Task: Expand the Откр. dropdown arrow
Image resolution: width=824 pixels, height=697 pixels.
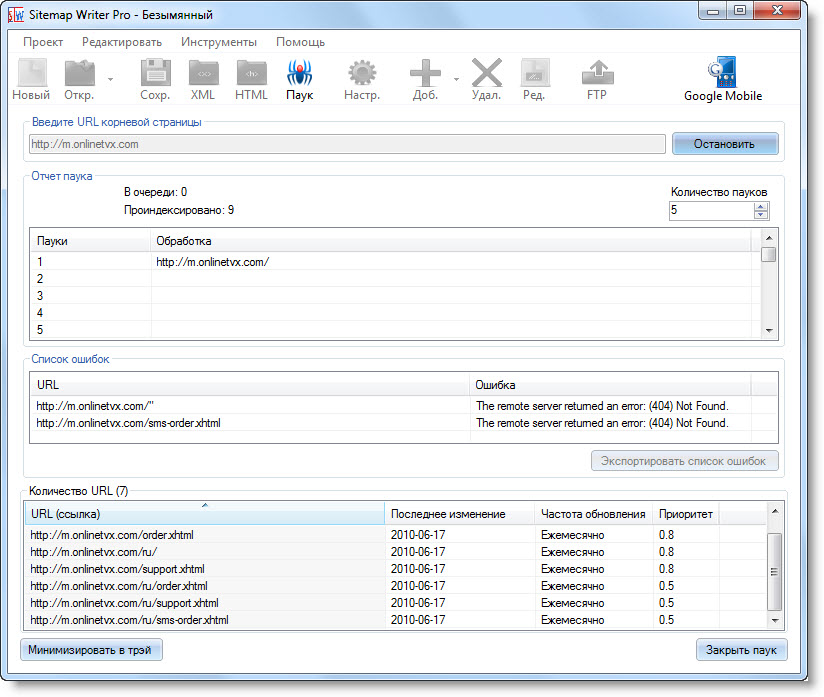Action: coord(110,79)
